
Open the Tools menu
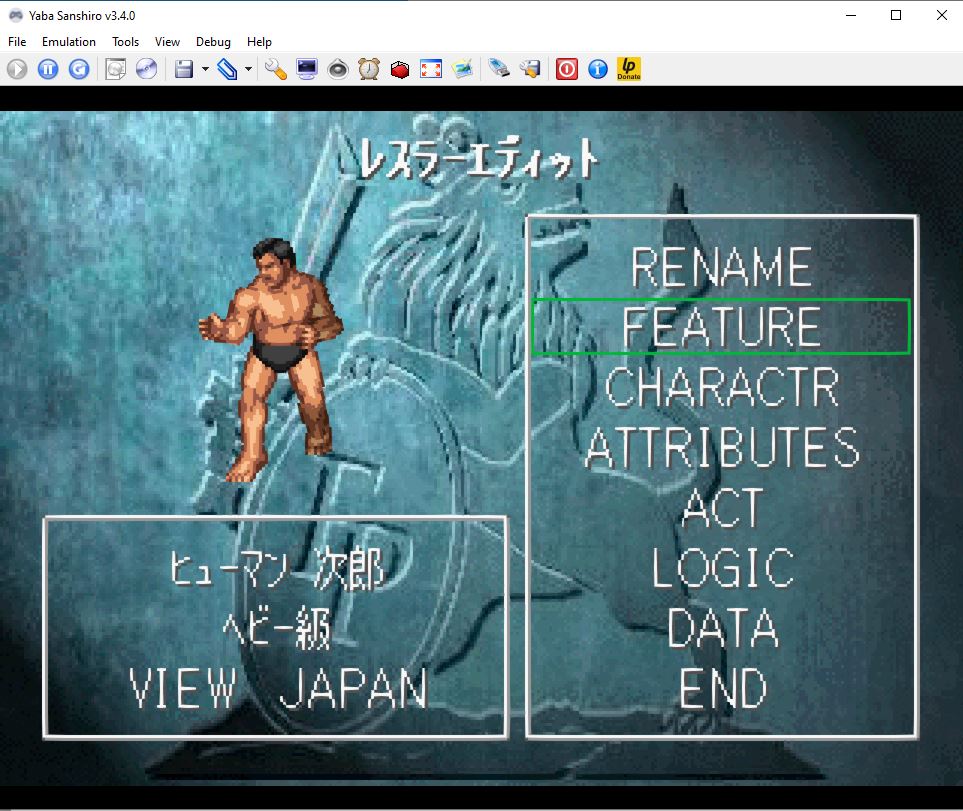pos(125,42)
